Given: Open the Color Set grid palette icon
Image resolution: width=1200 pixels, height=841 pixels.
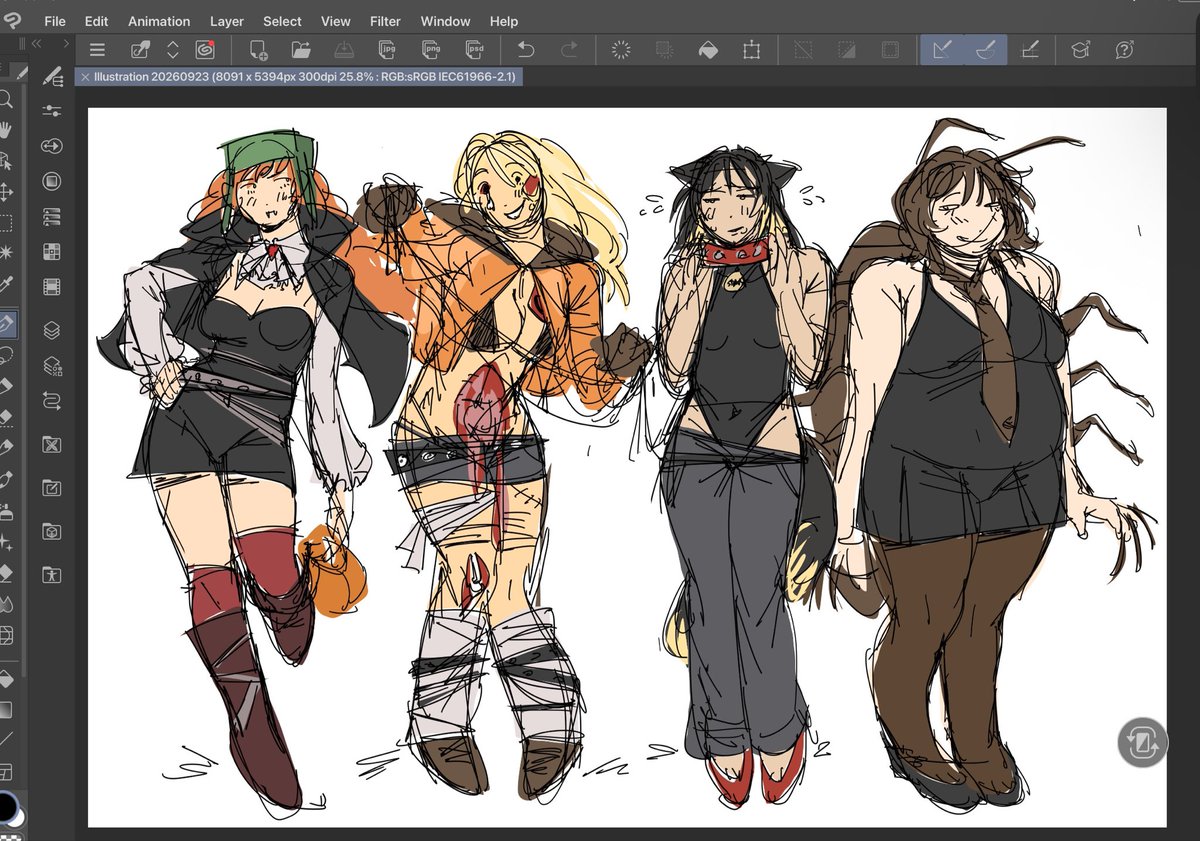Looking at the screenshot, I should (x=52, y=252).
